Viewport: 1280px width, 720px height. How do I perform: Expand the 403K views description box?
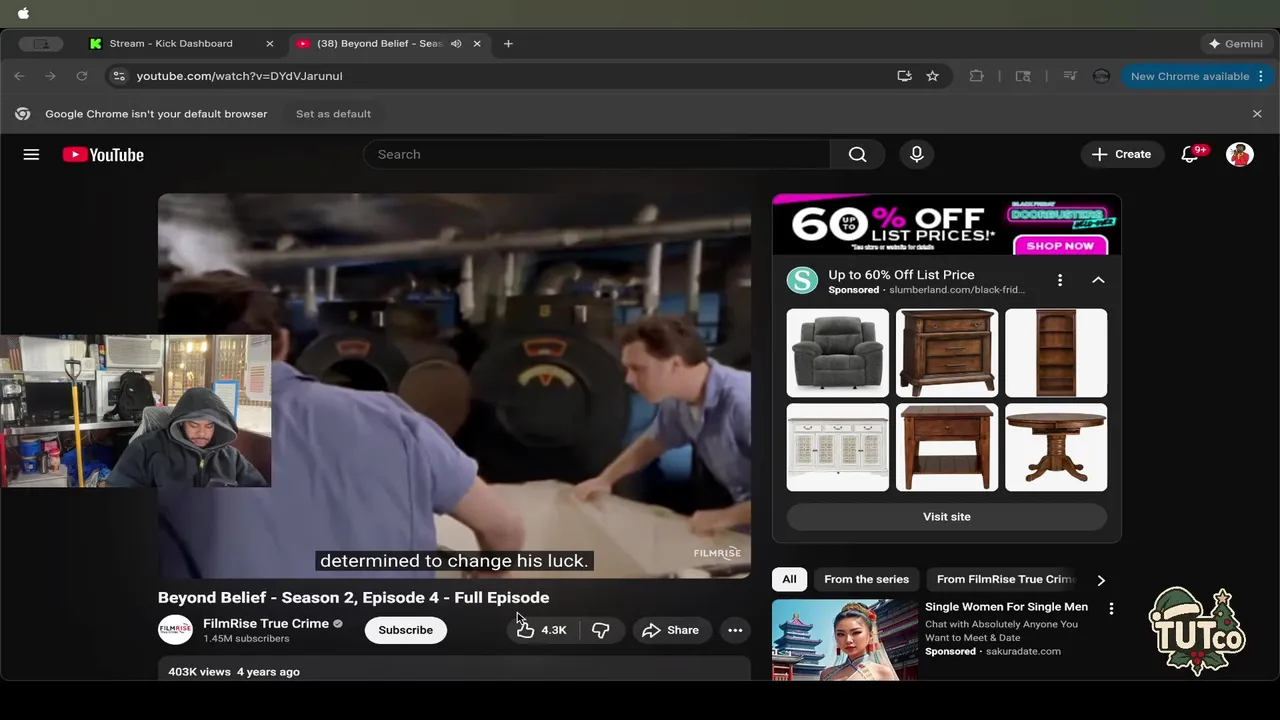pyautogui.click(x=454, y=670)
